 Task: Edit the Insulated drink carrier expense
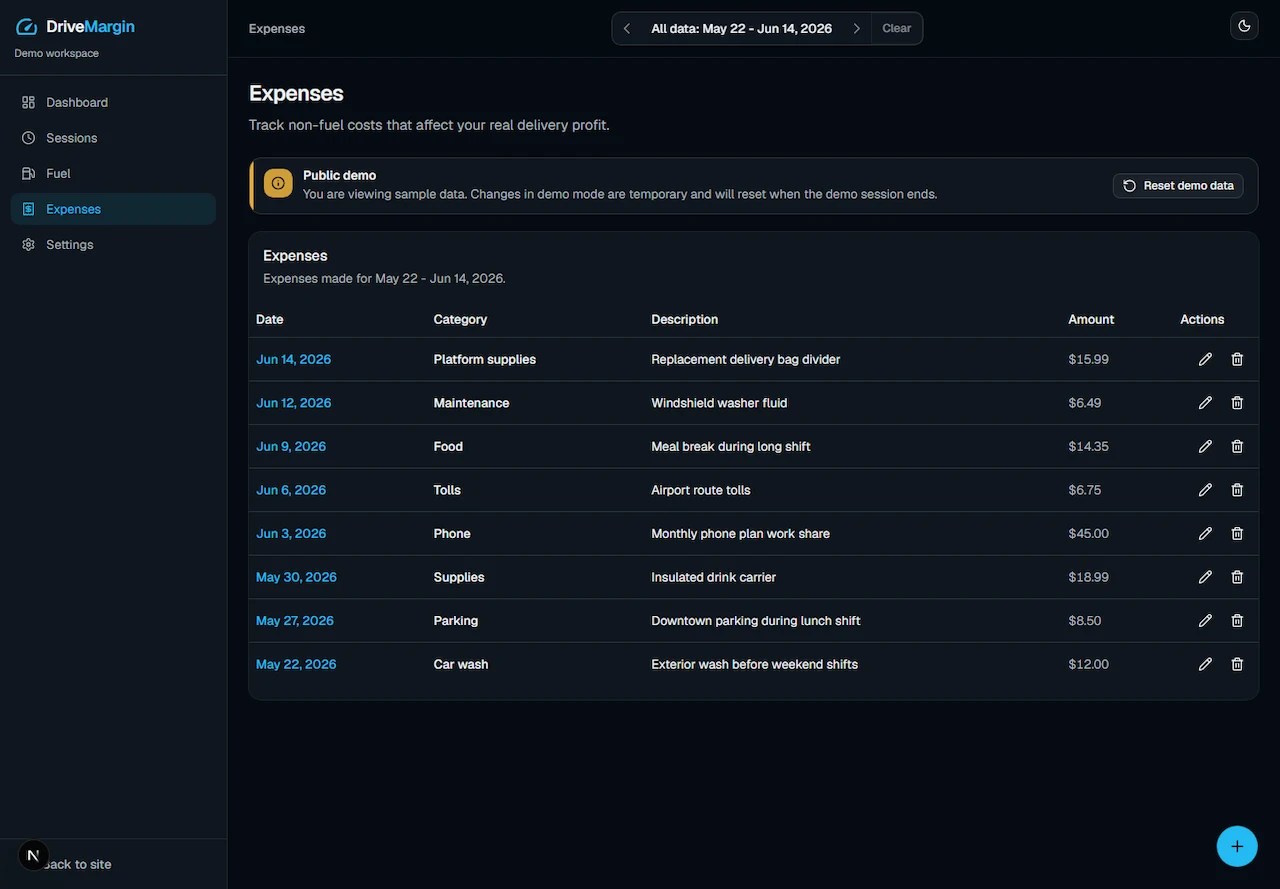coord(1205,577)
